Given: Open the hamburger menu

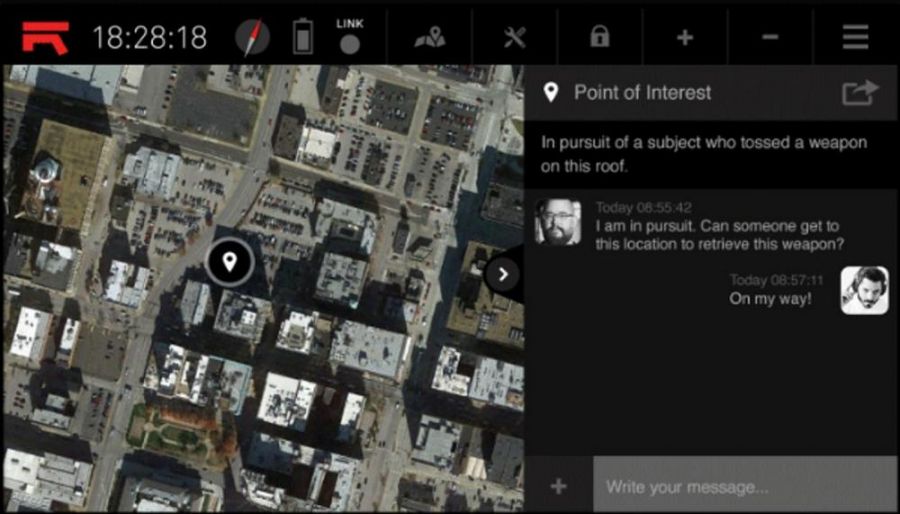Looking at the screenshot, I should [x=855, y=38].
